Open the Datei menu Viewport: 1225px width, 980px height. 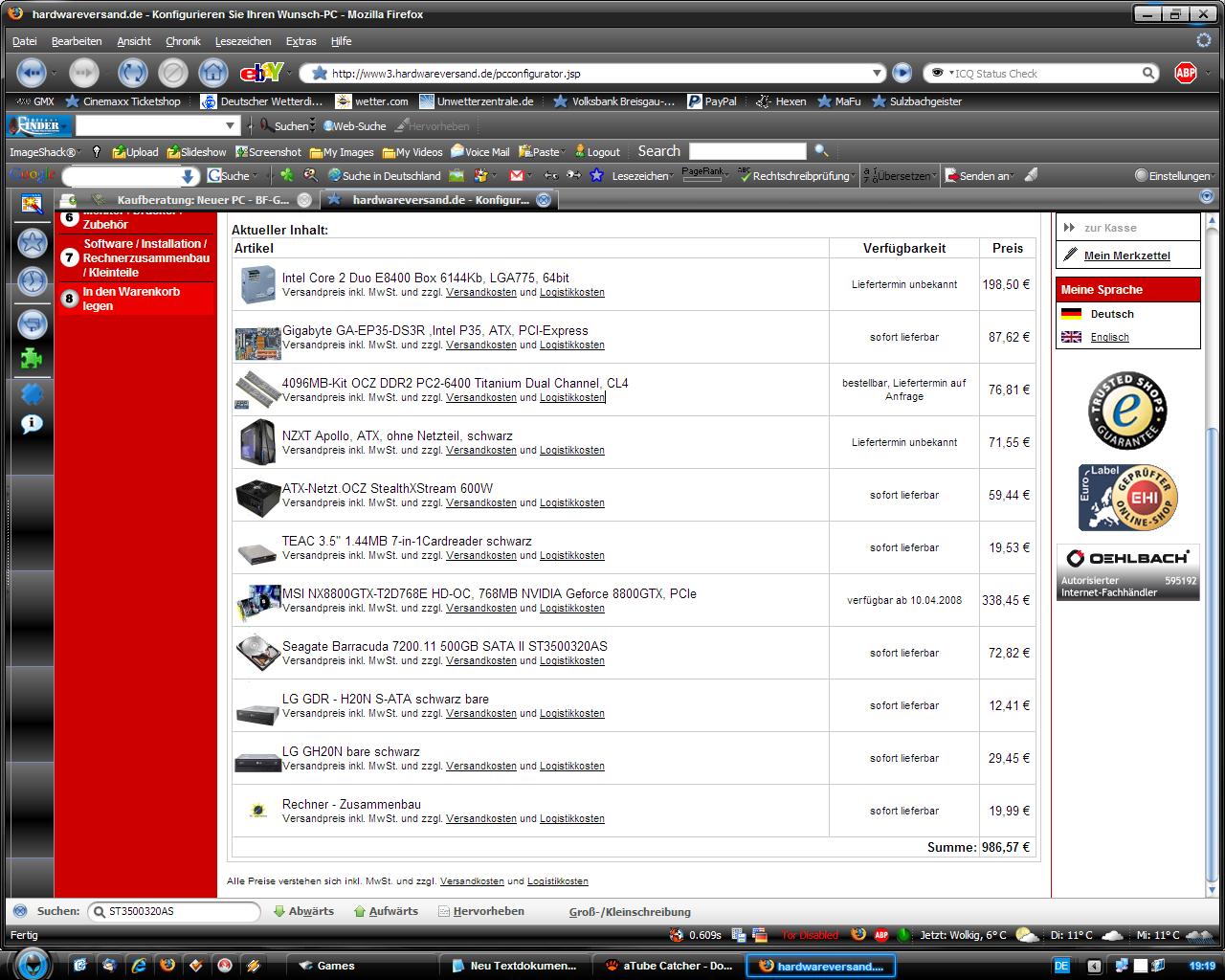tap(24, 41)
